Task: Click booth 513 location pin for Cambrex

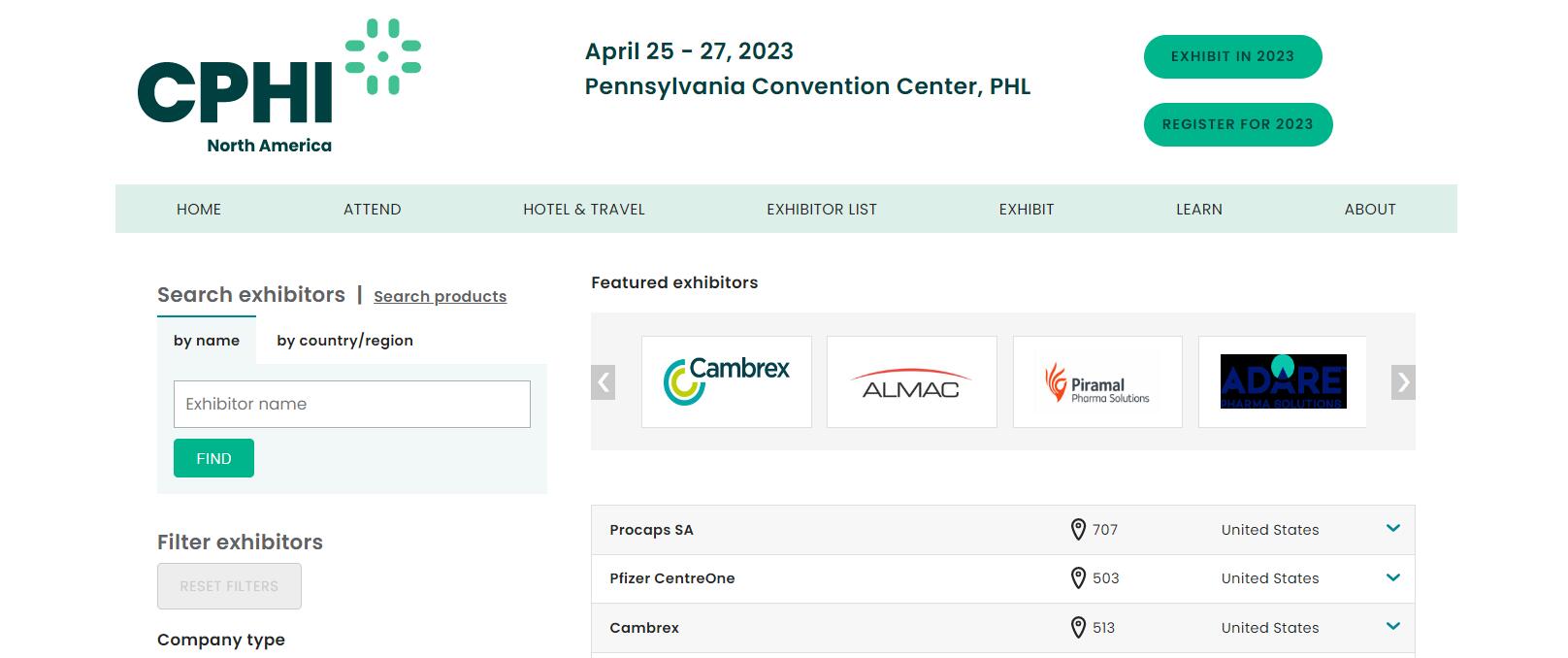Action: click(1078, 628)
